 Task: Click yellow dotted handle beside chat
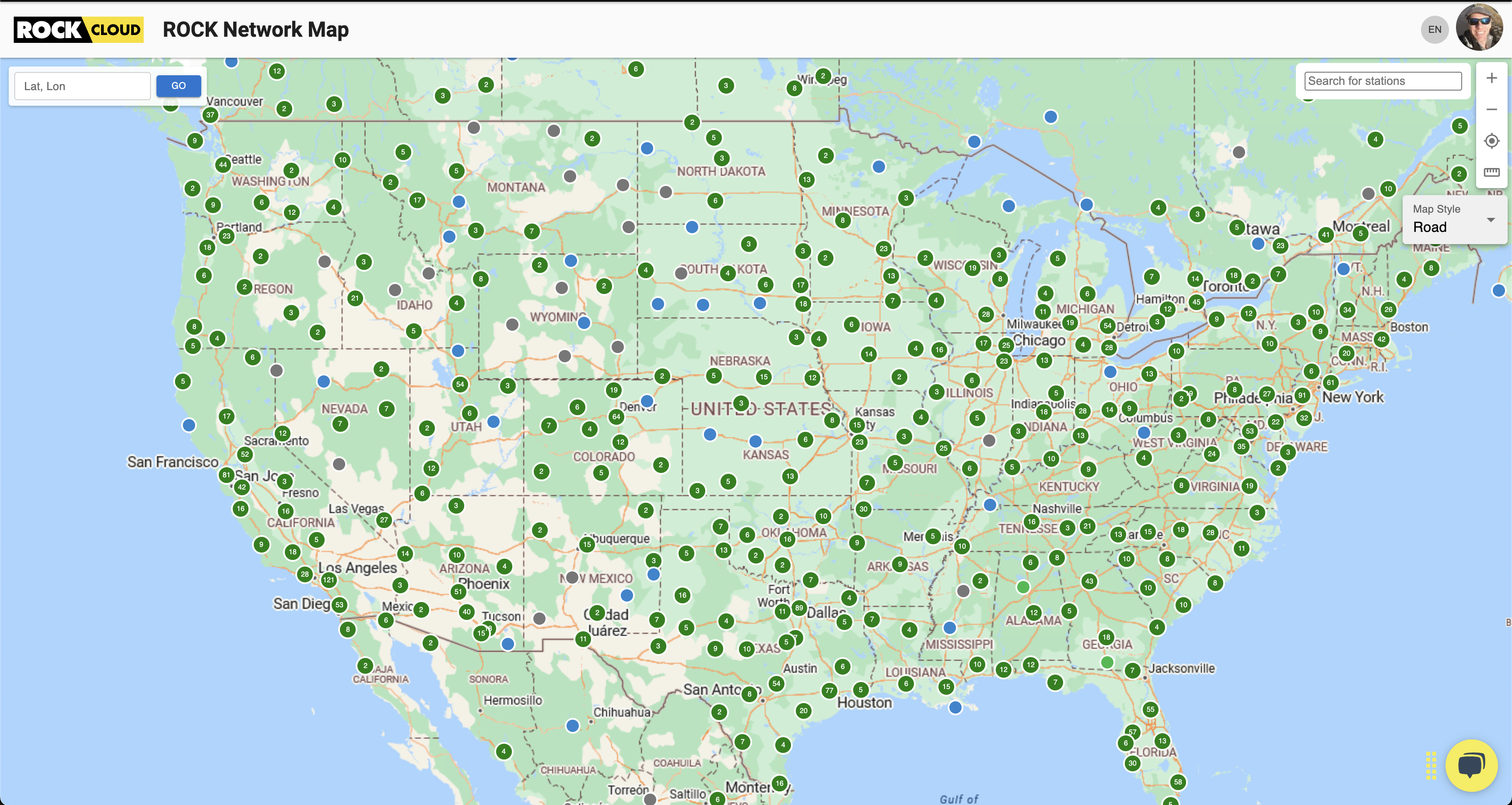pos(1431,766)
